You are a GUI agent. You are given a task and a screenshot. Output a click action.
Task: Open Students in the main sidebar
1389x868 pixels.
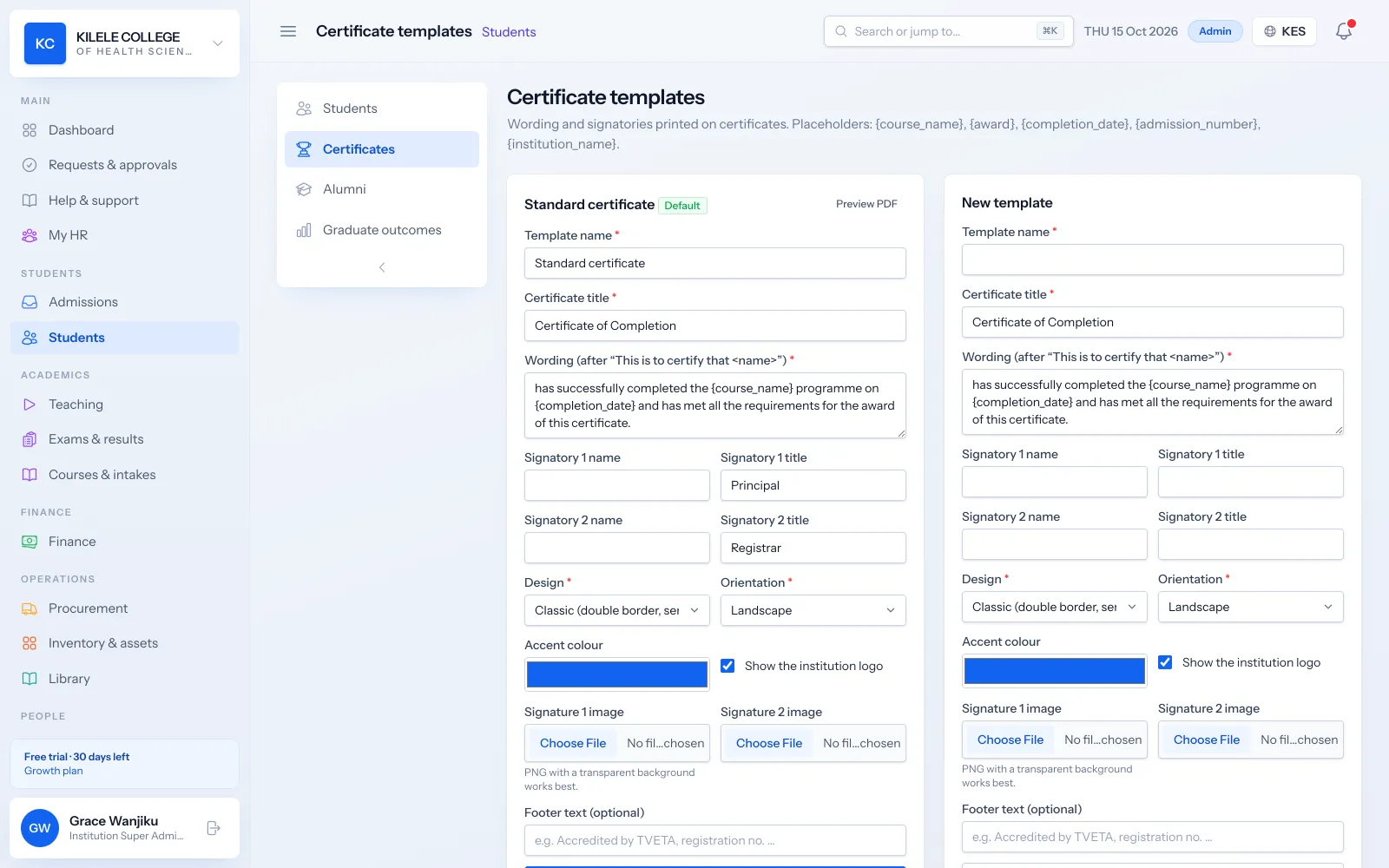(x=125, y=338)
